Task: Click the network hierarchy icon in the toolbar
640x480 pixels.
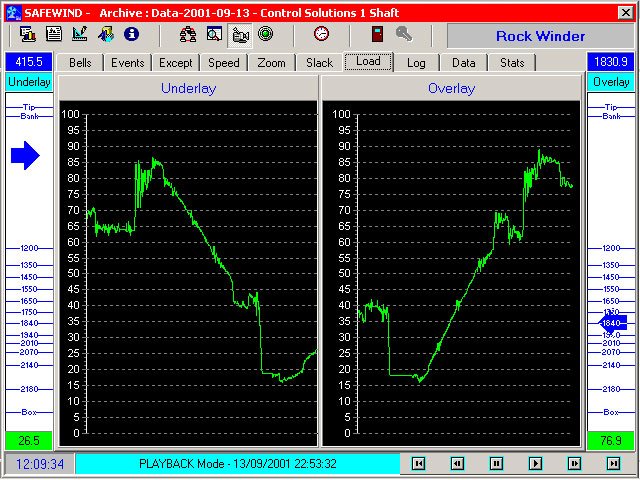Action: pyautogui.click(x=188, y=34)
